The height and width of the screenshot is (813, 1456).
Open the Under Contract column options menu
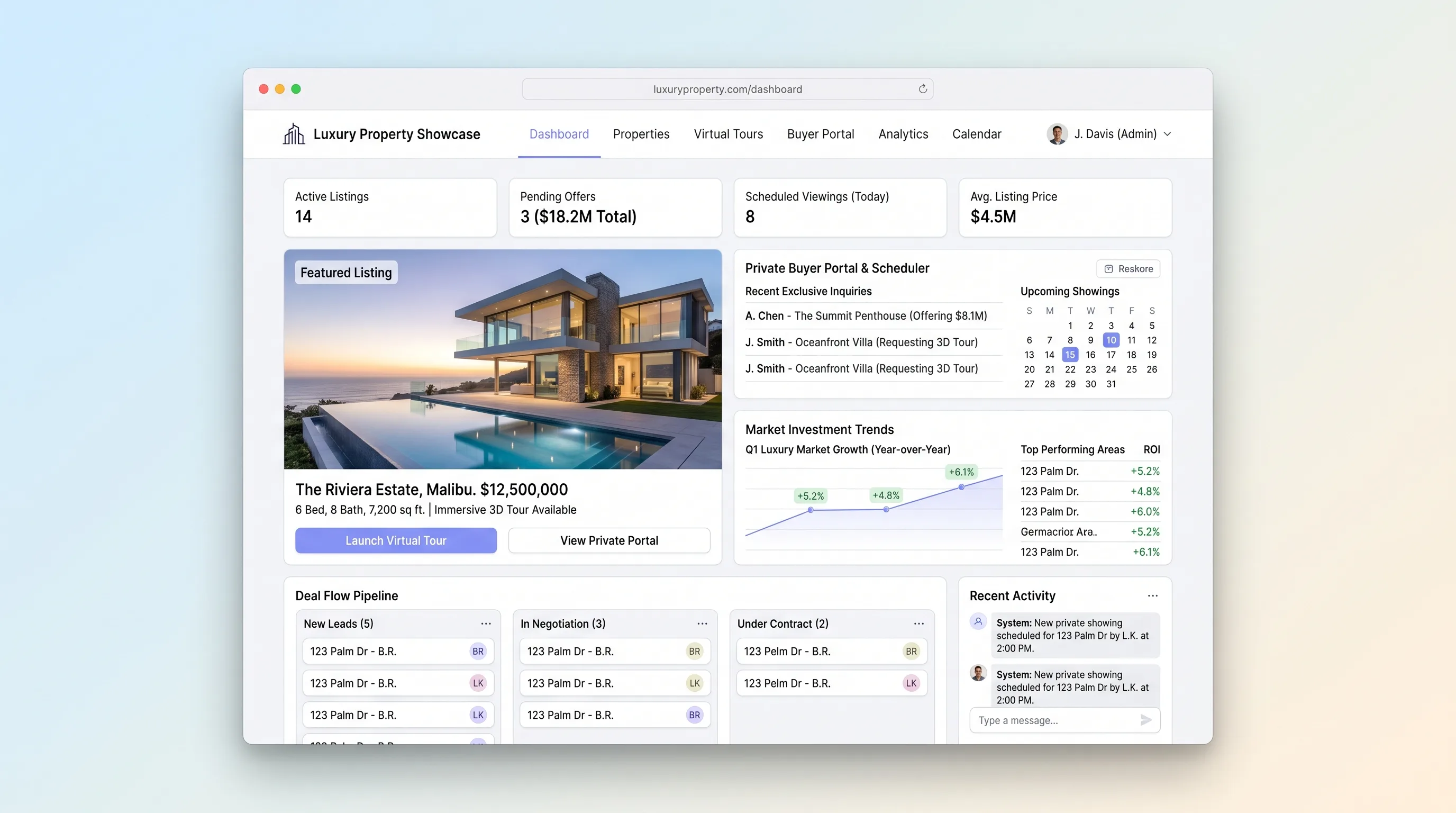pyautogui.click(x=918, y=624)
